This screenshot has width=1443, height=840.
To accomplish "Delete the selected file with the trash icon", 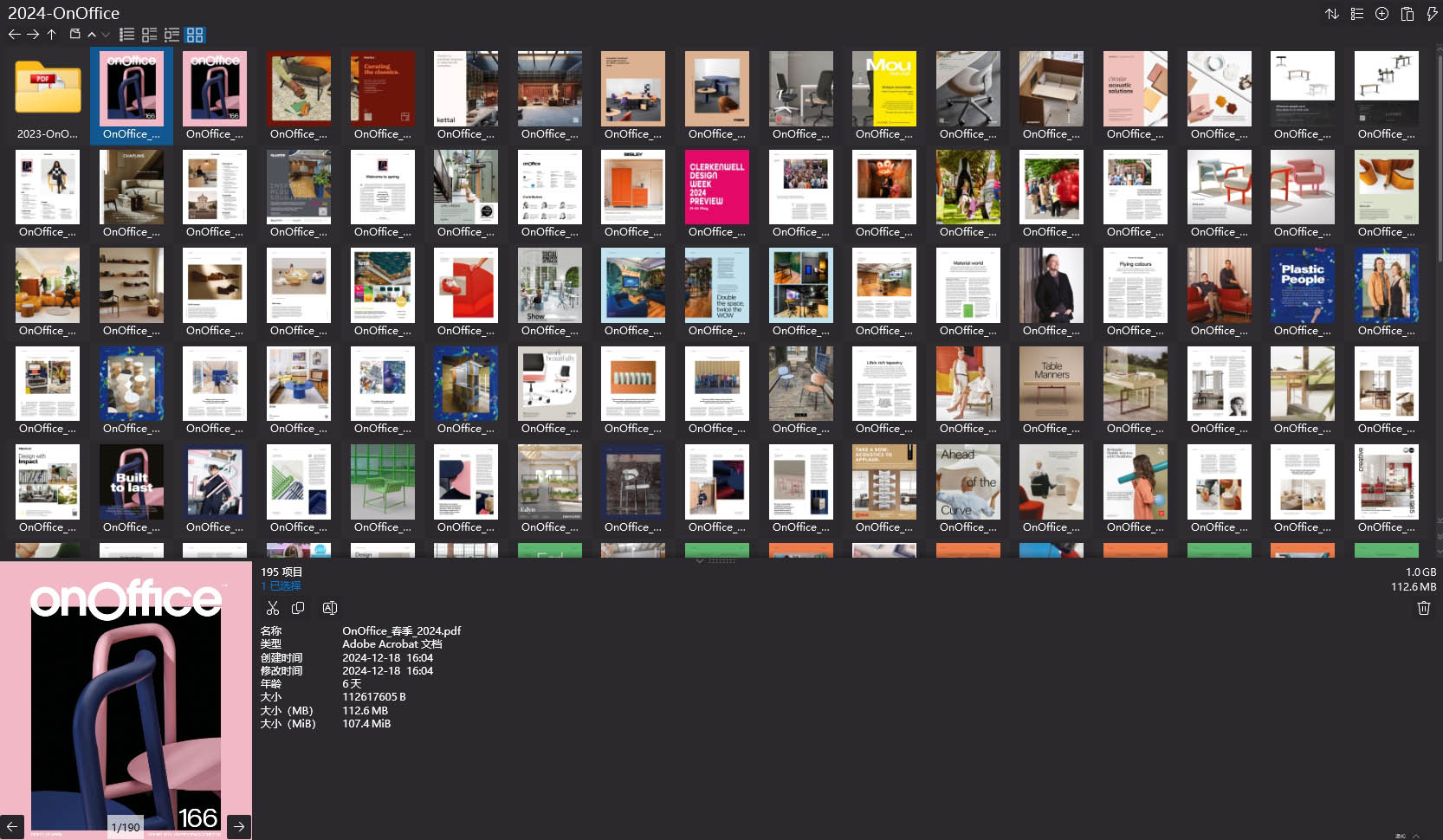I will pos(1424,608).
